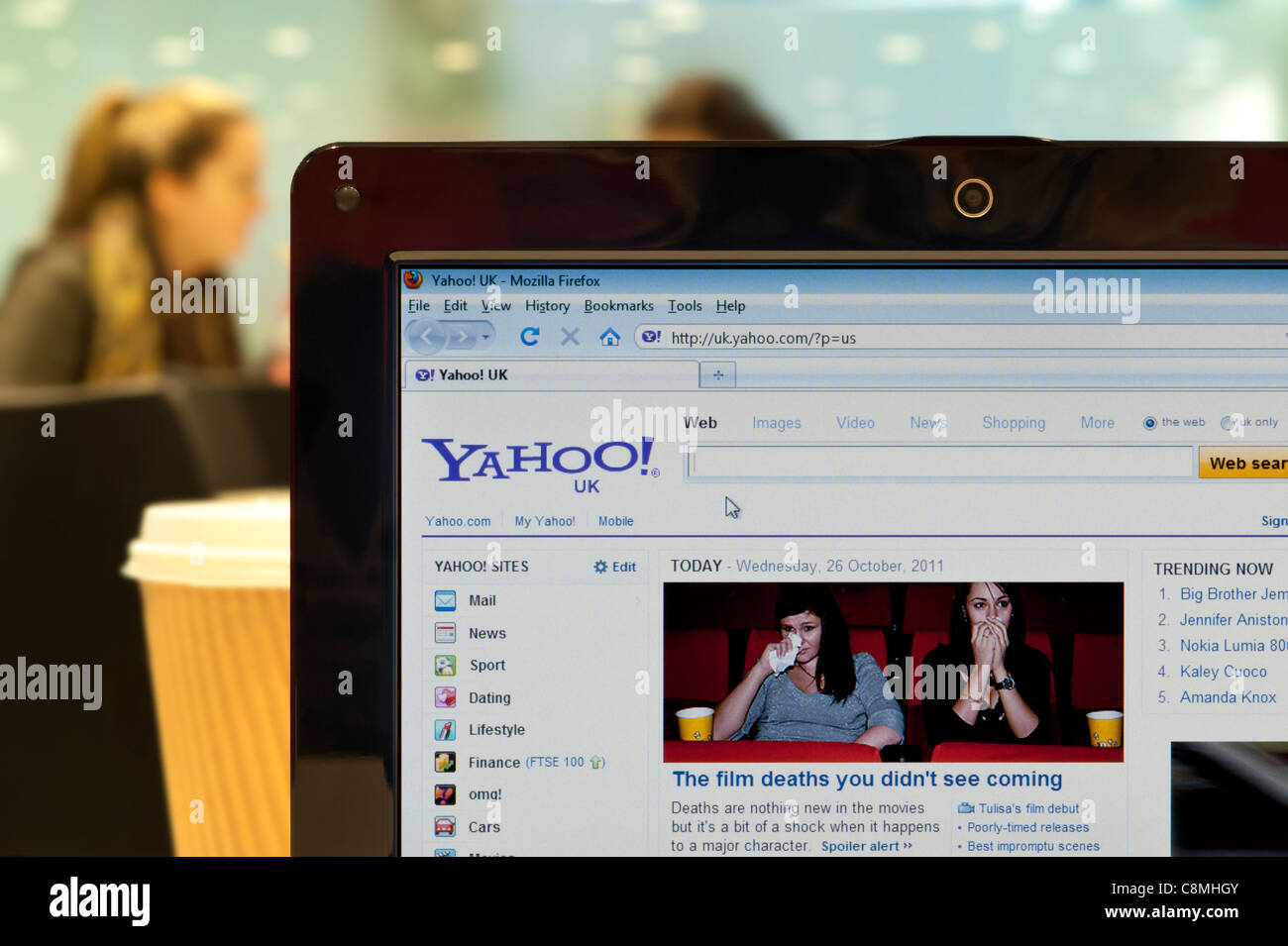Open Poorly-timed releases link
The width and height of the screenshot is (1288, 946).
click(x=1027, y=827)
